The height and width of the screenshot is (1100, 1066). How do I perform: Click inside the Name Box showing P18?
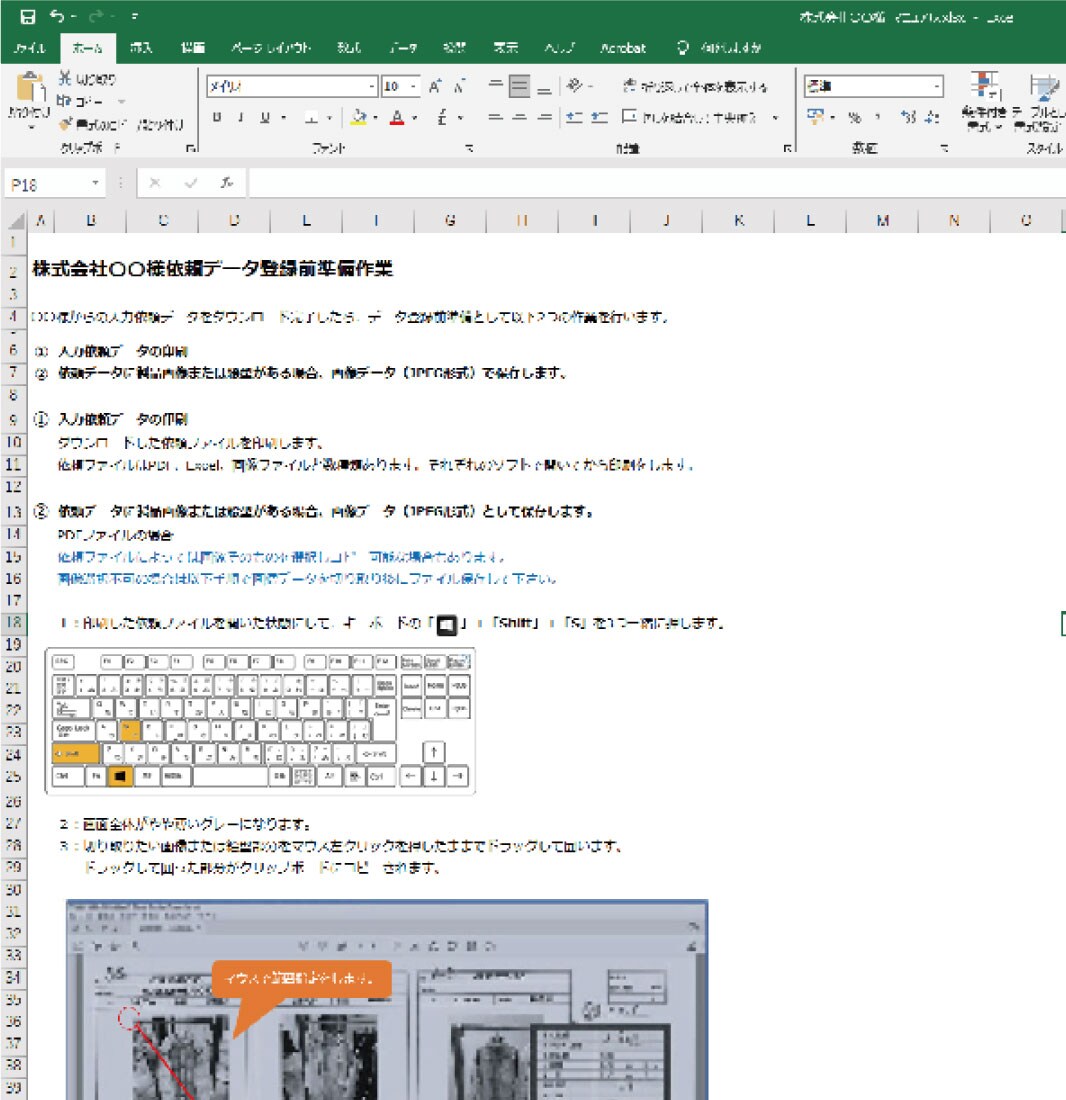tap(48, 185)
